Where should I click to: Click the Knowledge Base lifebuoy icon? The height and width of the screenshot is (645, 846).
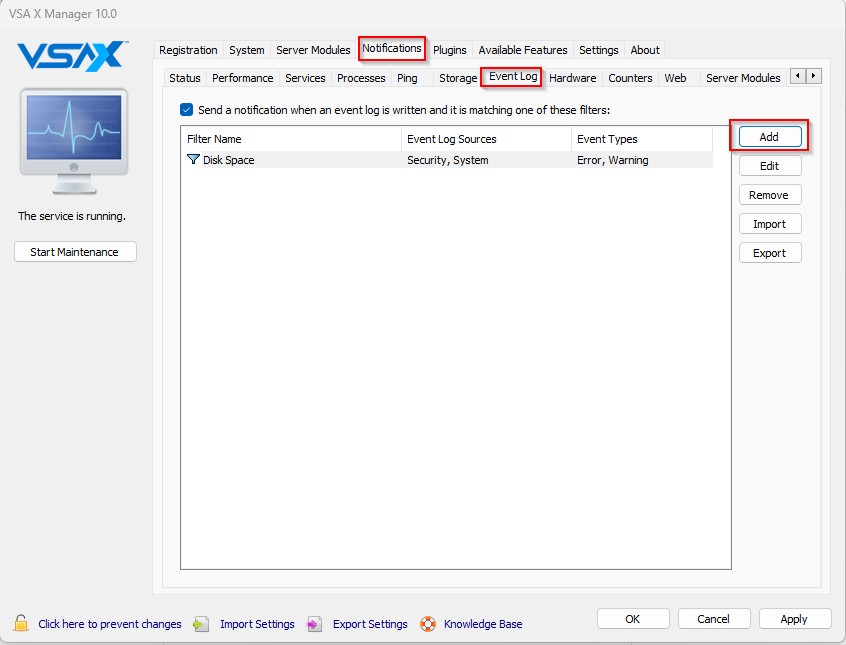pyautogui.click(x=428, y=624)
